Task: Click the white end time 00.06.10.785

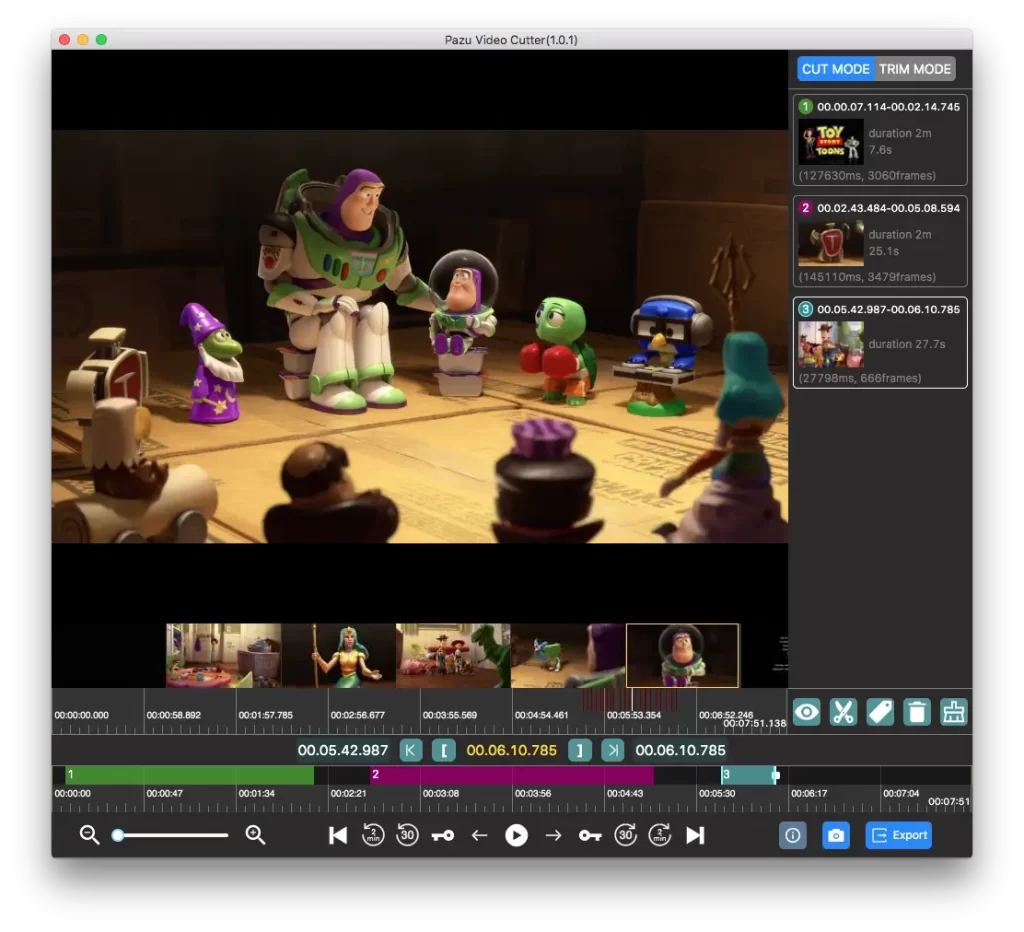Action: coord(680,750)
